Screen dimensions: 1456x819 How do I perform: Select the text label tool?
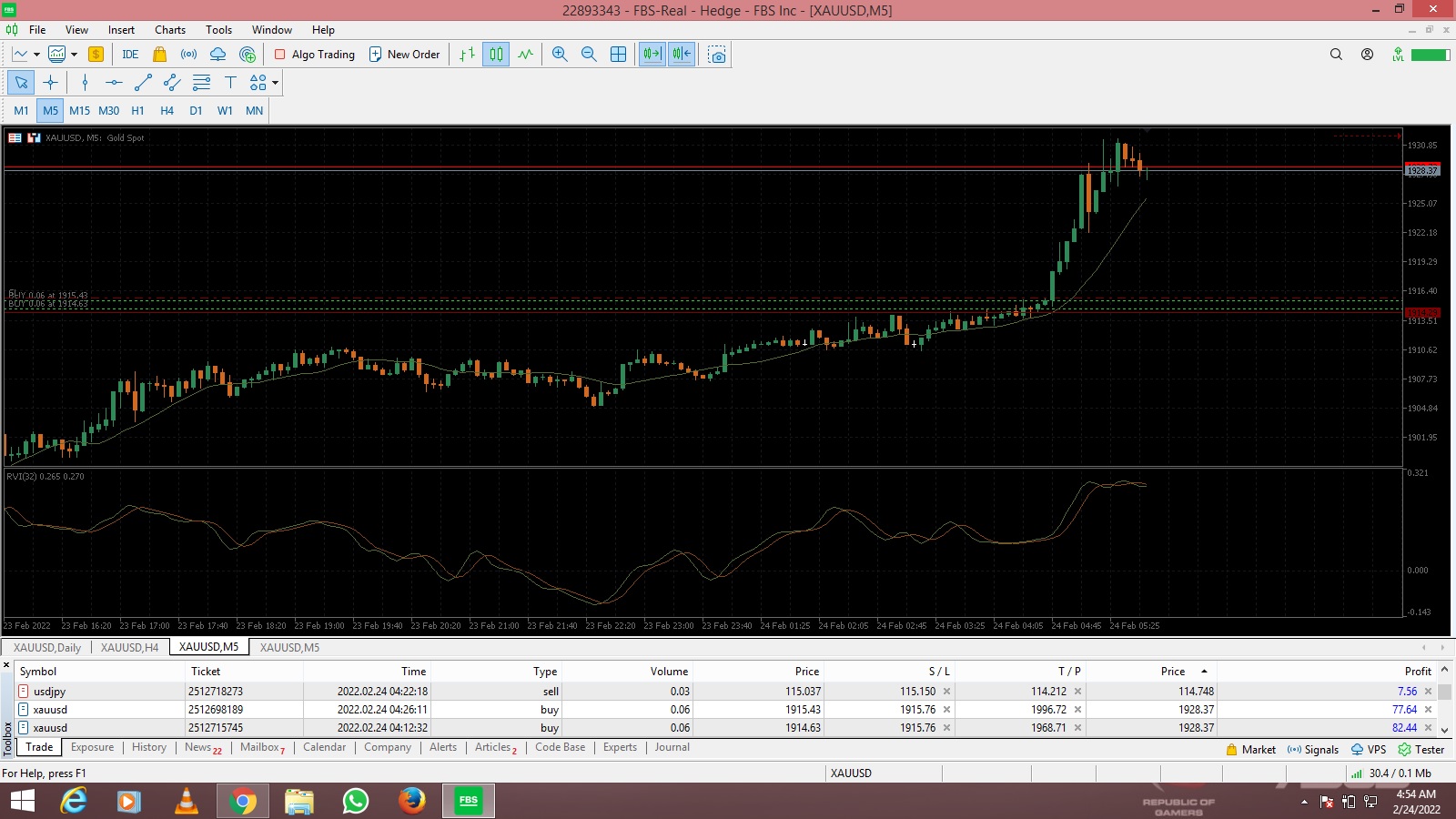(230, 83)
